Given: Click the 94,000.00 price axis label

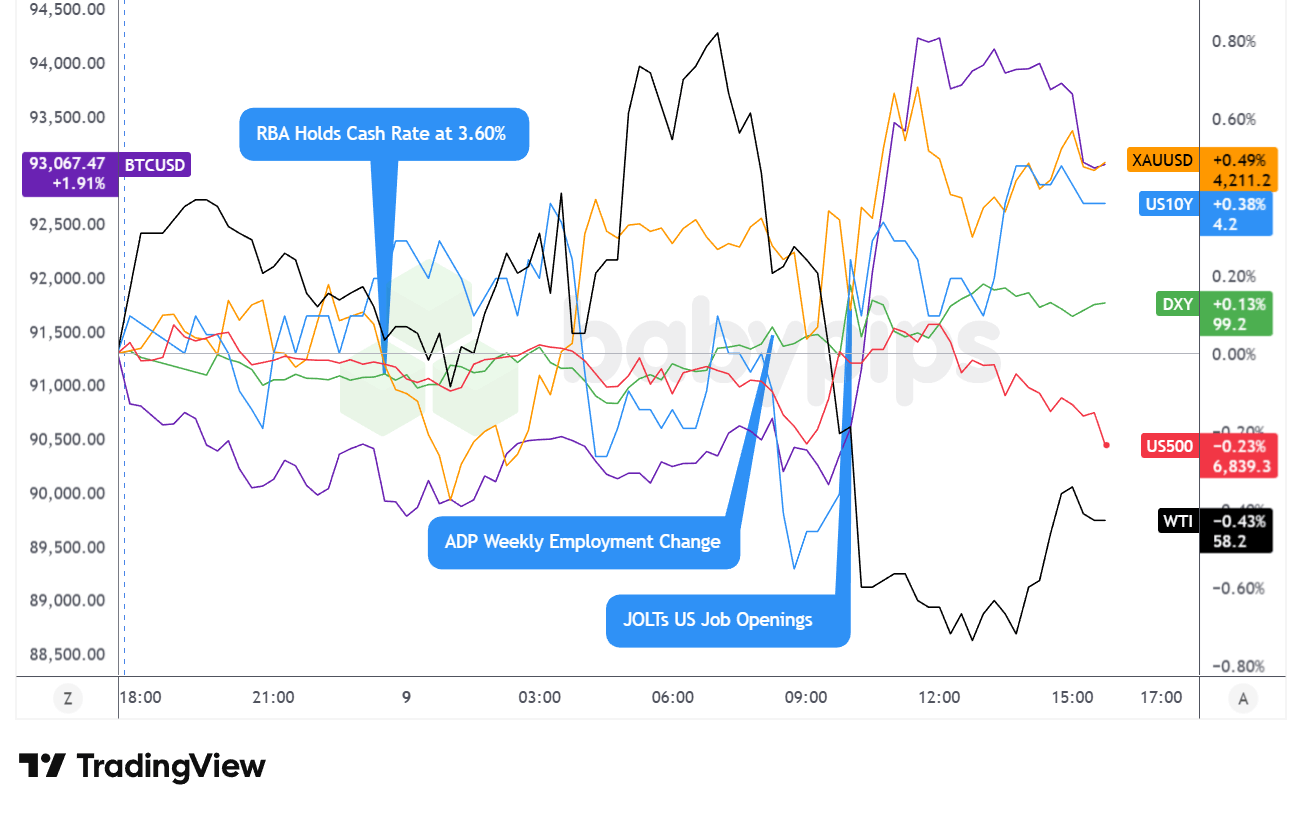Looking at the screenshot, I should [69, 63].
